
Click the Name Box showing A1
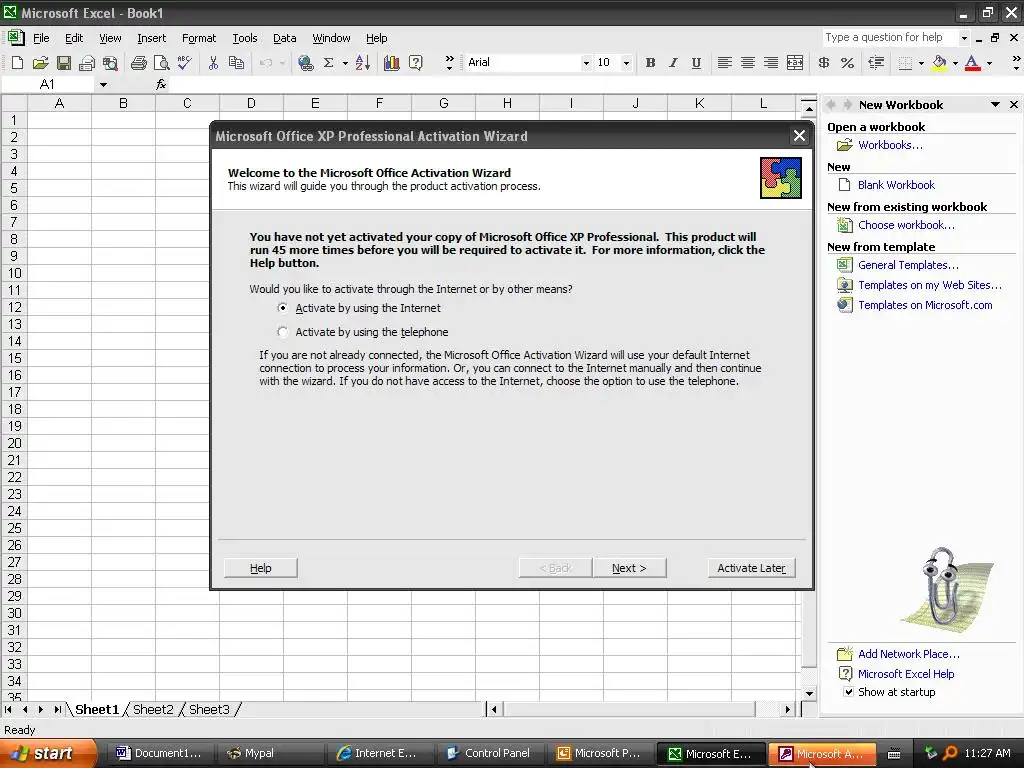coord(49,84)
